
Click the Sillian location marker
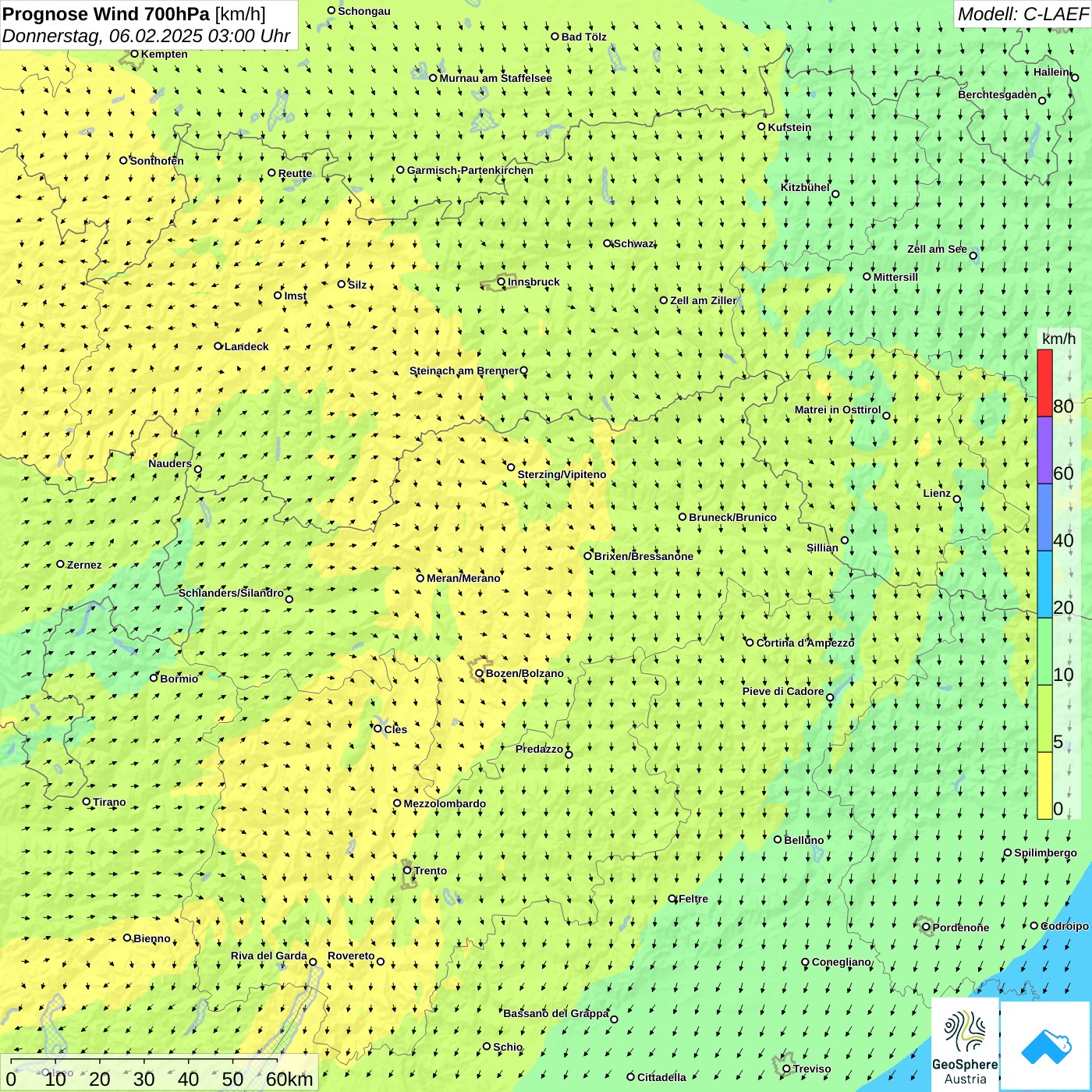point(845,540)
